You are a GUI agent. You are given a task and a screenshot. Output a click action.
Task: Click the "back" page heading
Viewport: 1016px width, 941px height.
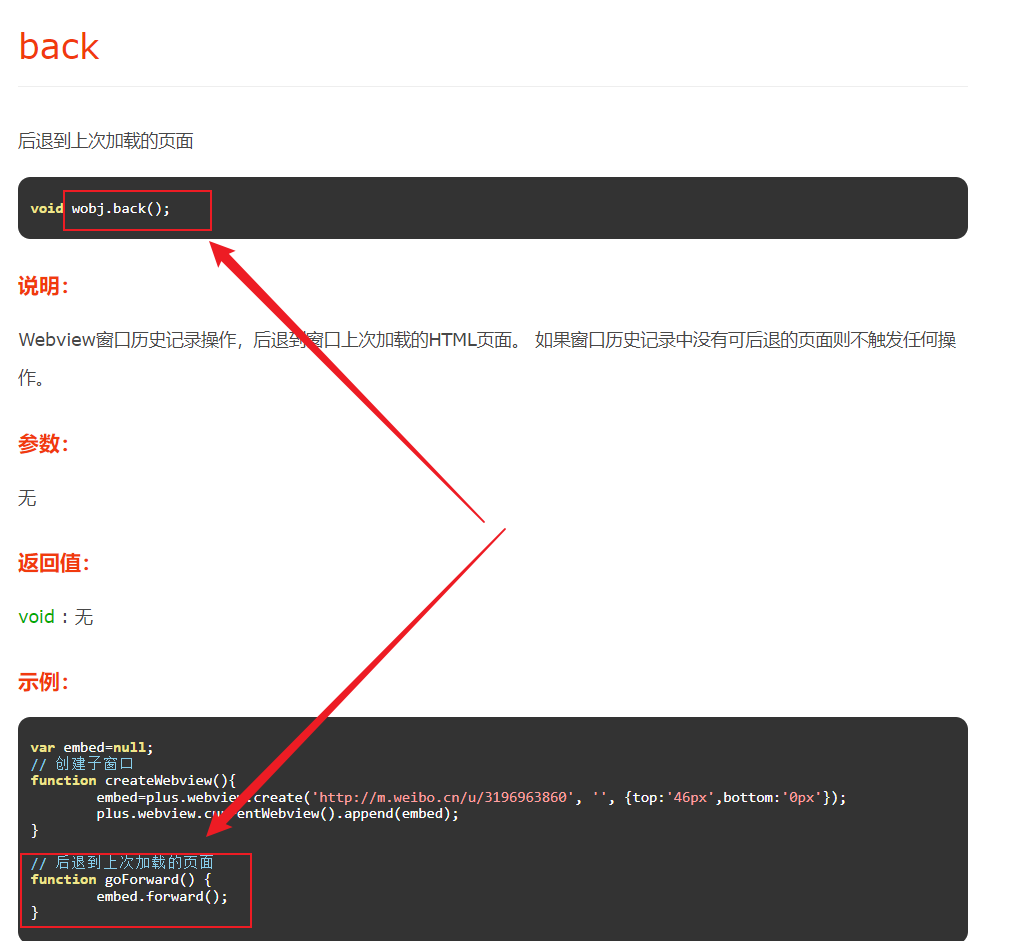click(59, 47)
